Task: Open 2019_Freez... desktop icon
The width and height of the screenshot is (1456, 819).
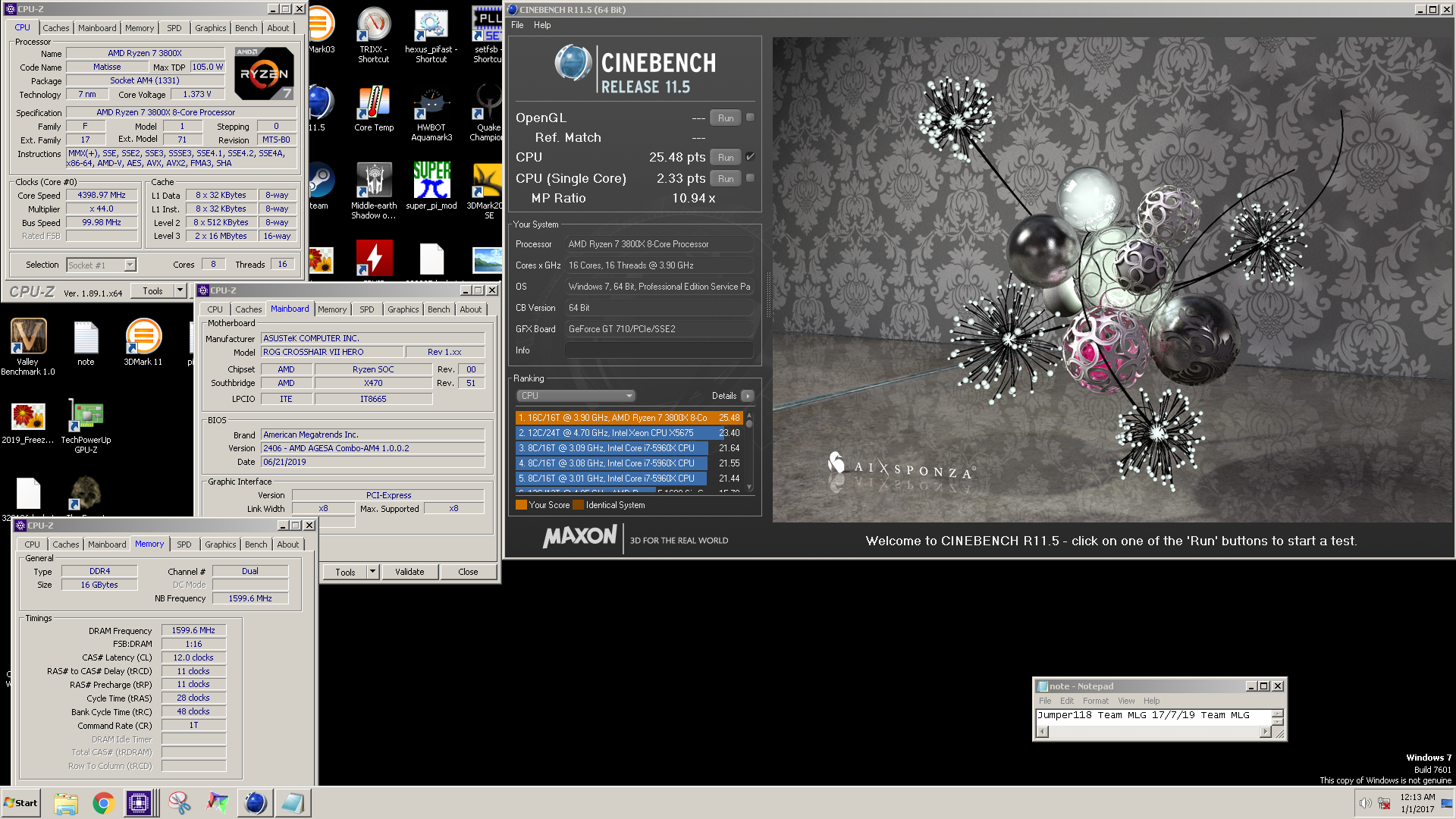Action: pos(28,422)
